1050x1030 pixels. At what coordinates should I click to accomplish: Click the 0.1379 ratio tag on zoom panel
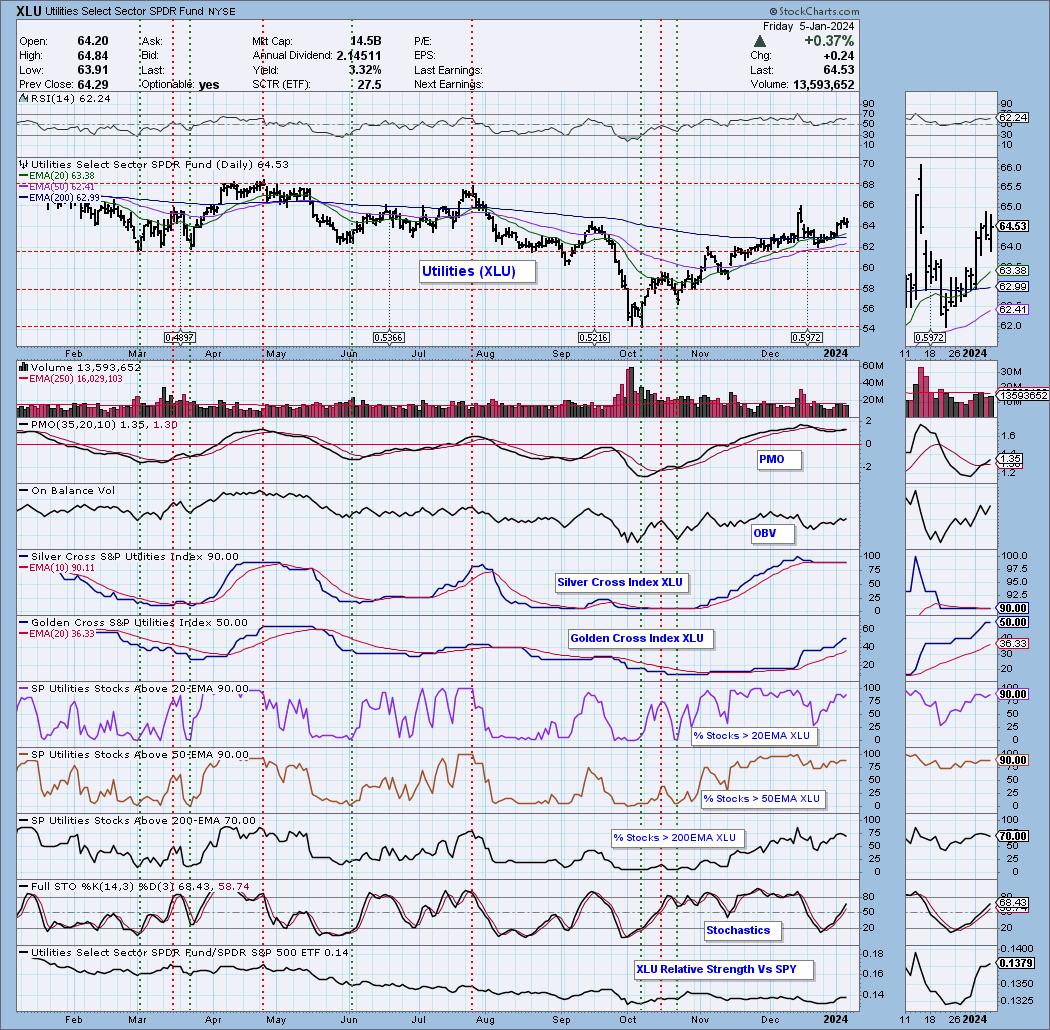point(1015,963)
